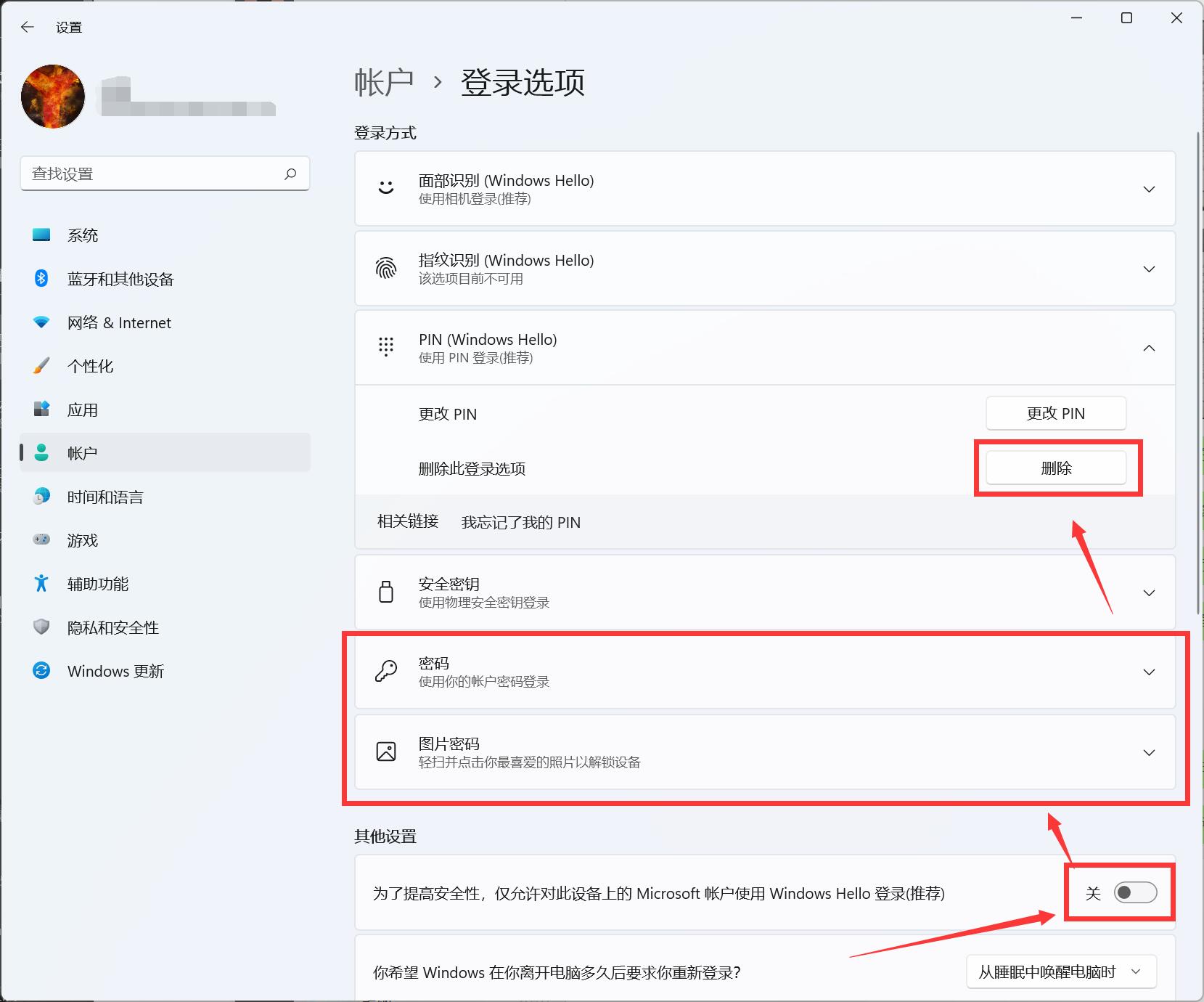Image resolution: width=1204 pixels, height=1002 pixels.
Task: Go to 网络 & Internet settings
Action: pyautogui.click(x=165, y=322)
